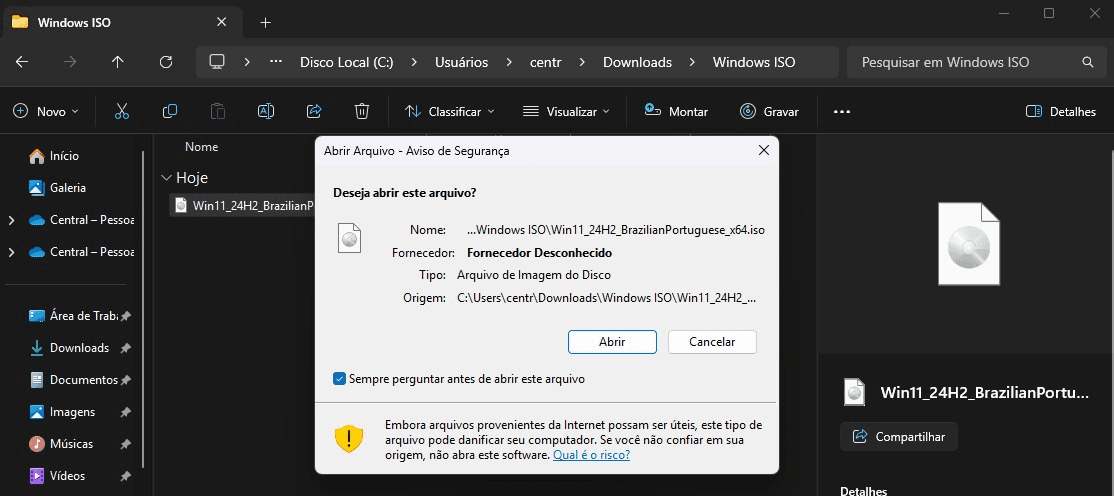Toggle the Detalhes pane button
1114x496 pixels.
[x=1061, y=112]
